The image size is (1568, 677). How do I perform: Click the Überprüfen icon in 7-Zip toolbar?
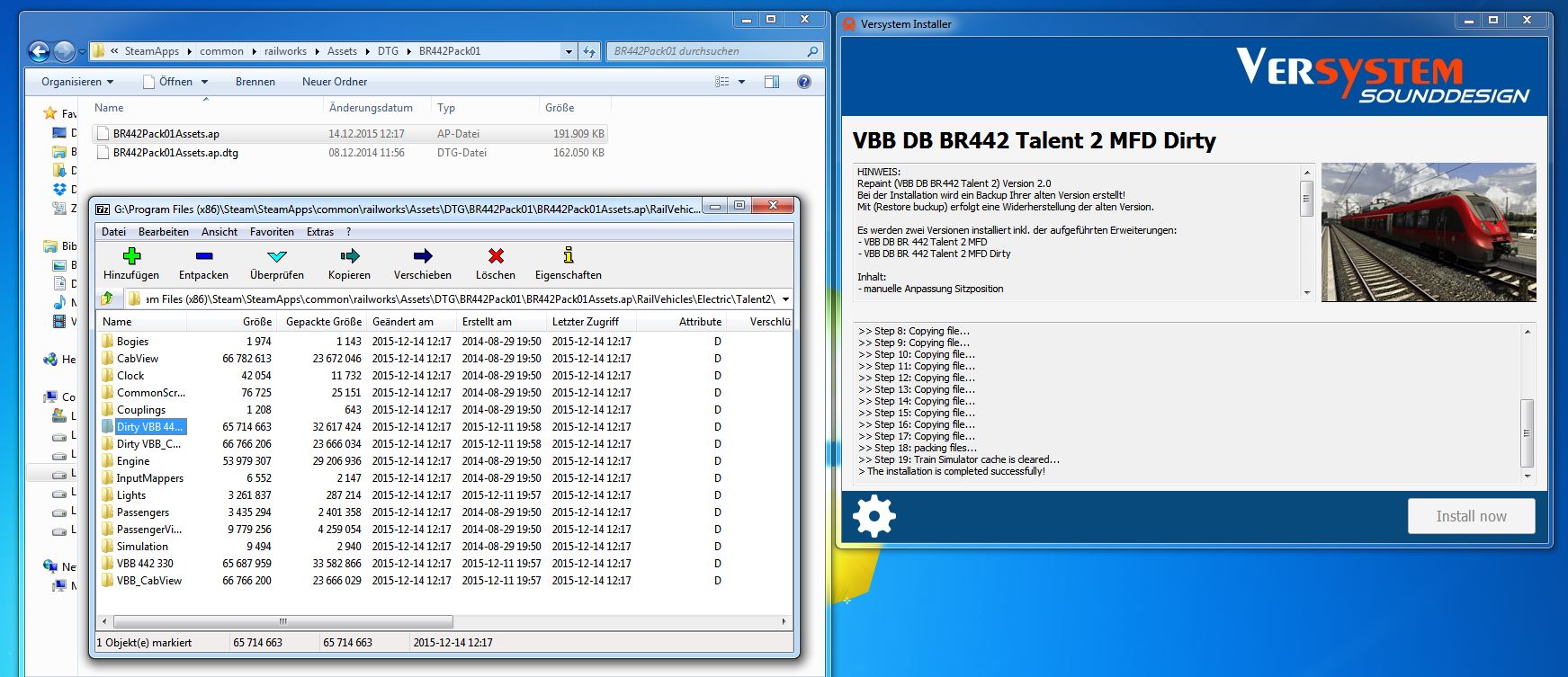277,256
